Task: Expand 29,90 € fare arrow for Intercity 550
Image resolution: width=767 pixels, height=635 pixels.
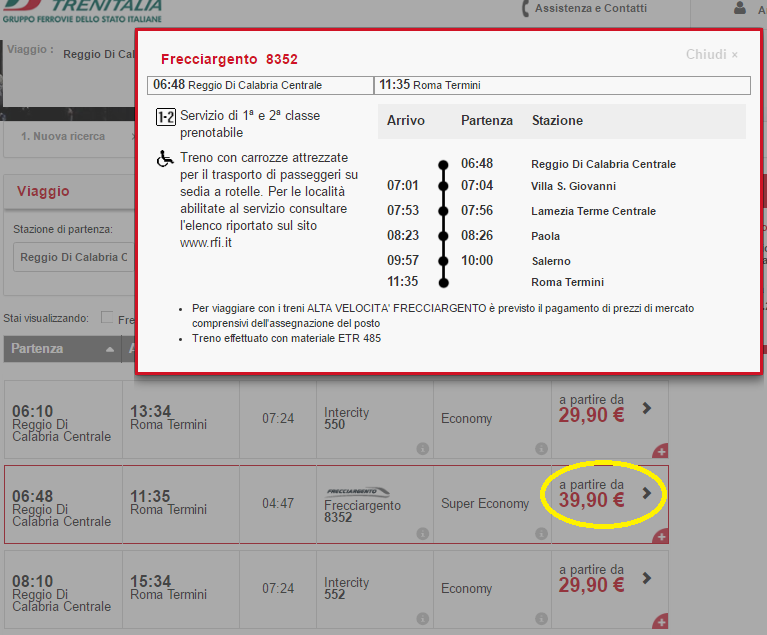Action: tap(646, 408)
